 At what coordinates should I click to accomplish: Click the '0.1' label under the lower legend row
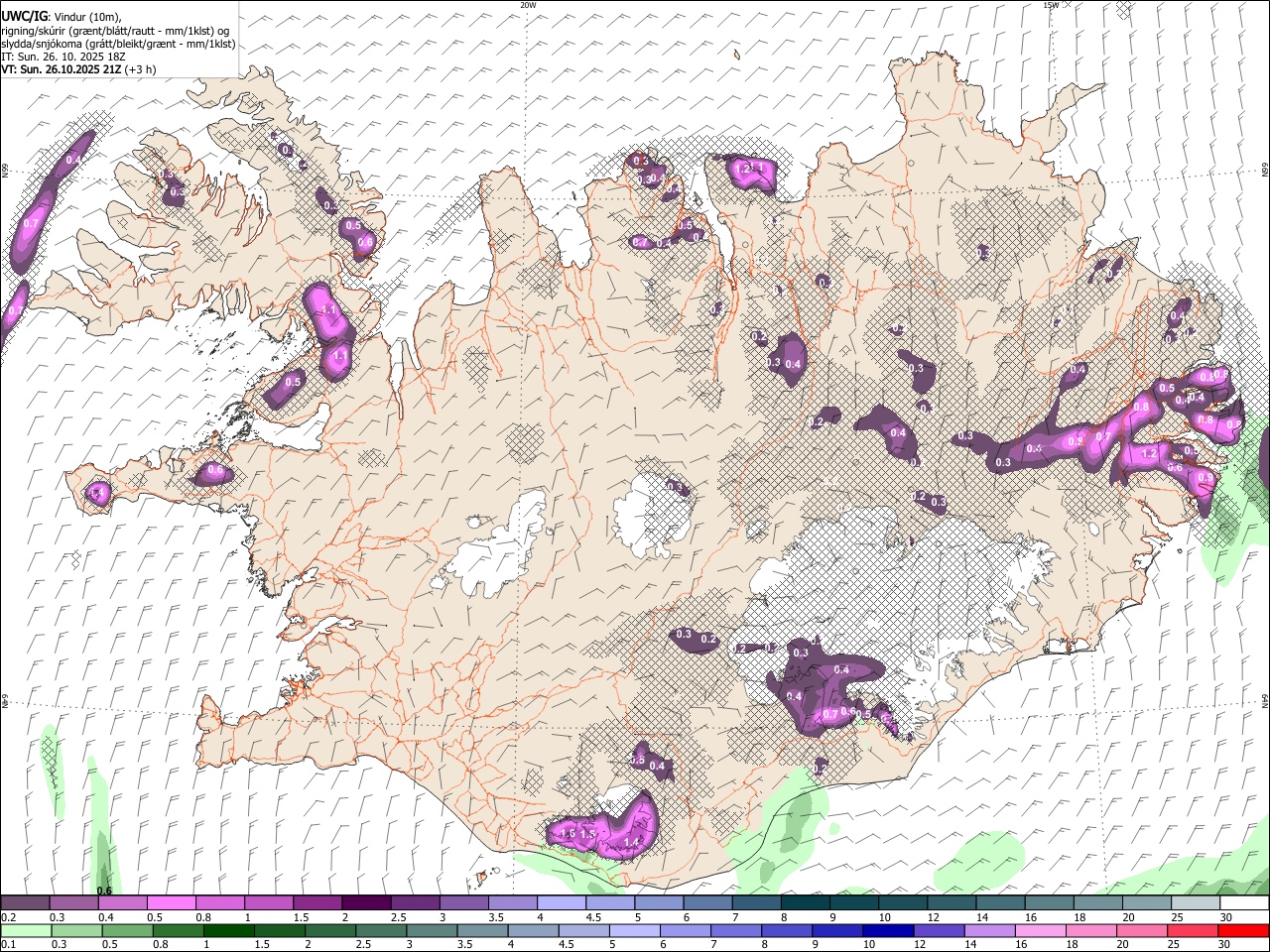coord(9,944)
